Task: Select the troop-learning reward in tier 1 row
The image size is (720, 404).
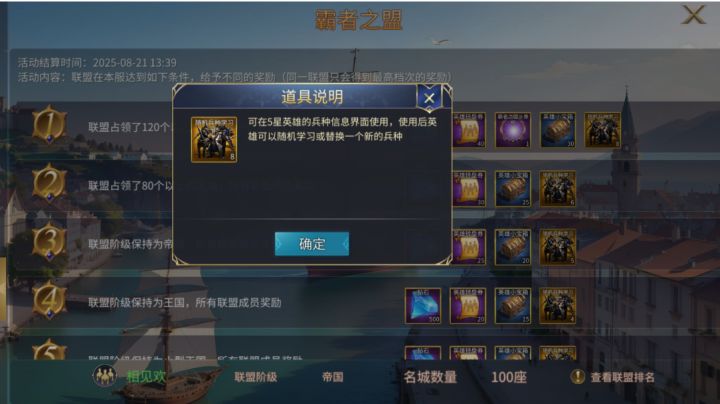Action: click(602, 130)
